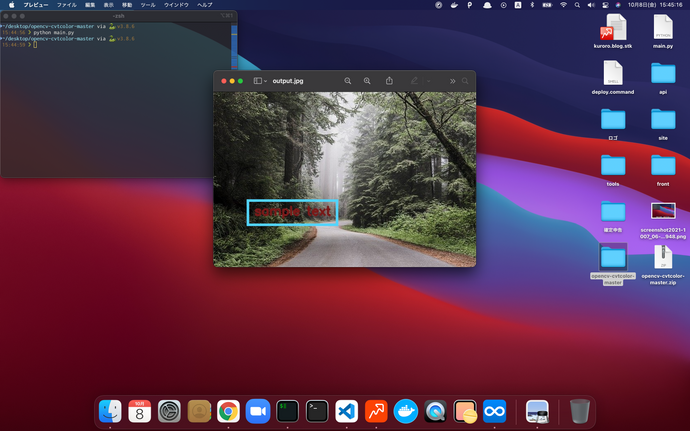The image size is (690, 431).
Task: Open the blue infinity app in Dock
Action: coord(494,411)
